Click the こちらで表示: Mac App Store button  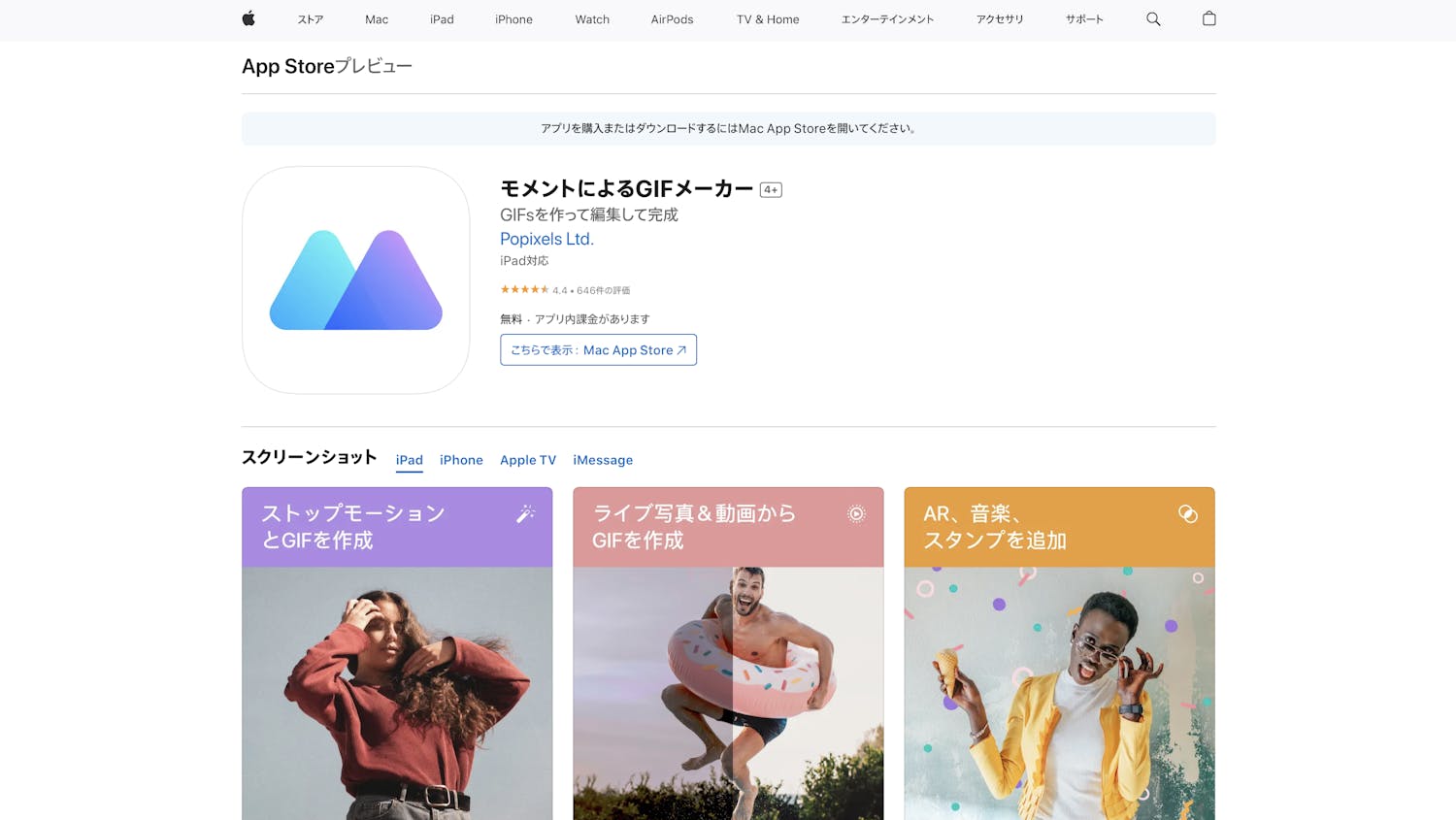598,350
